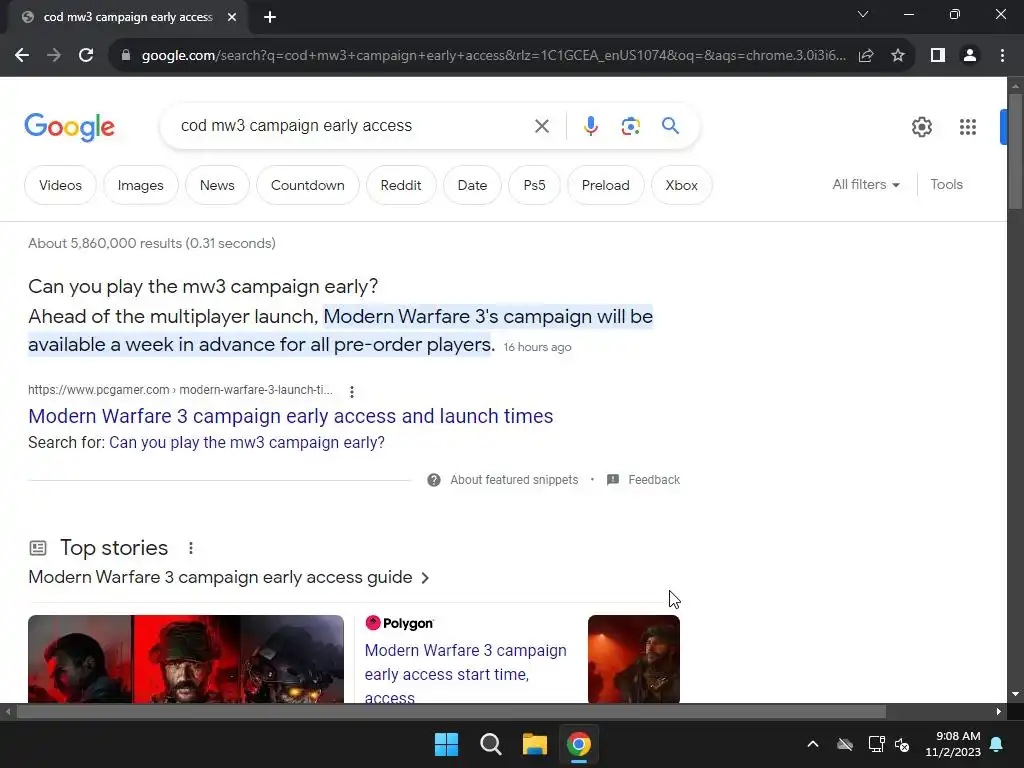The width and height of the screenshot is (1024, 768).
Task: Select the Ps5 filter chip
Action: tap(534, 185)
